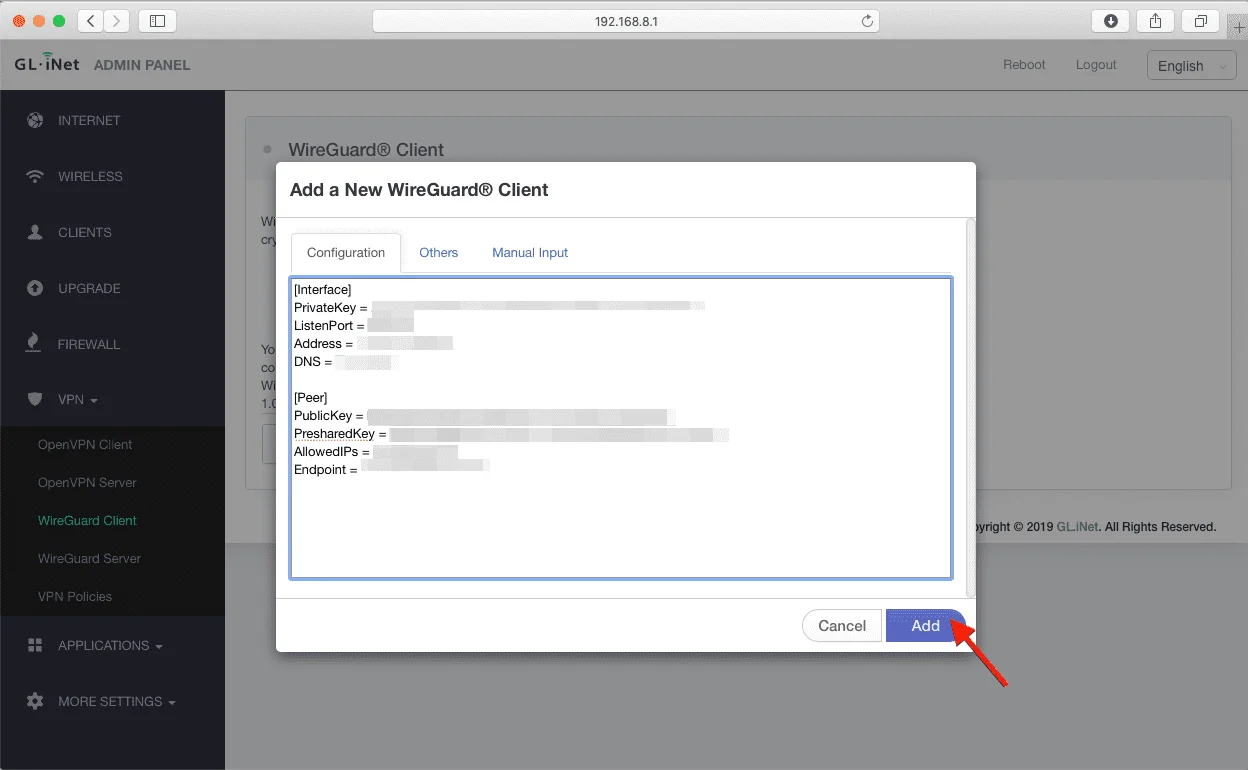1248x770 pixels.
Task: Click the Internet globe icon in sidebar
Action: (36, 121)
